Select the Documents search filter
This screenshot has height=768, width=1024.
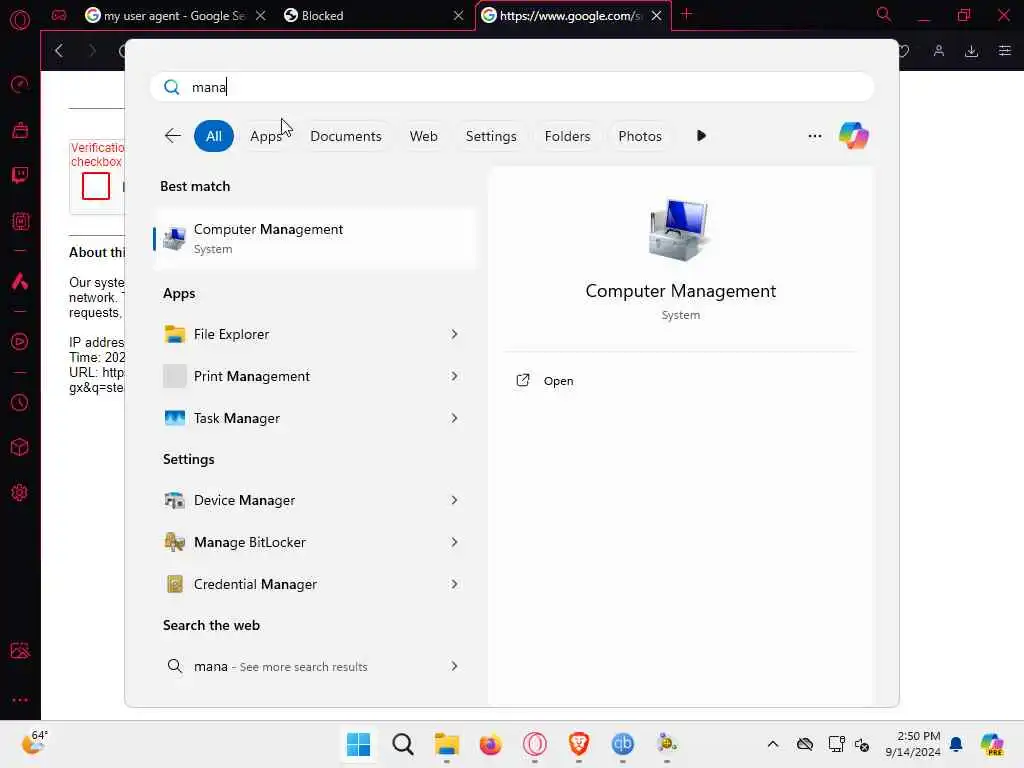(345, 136)
